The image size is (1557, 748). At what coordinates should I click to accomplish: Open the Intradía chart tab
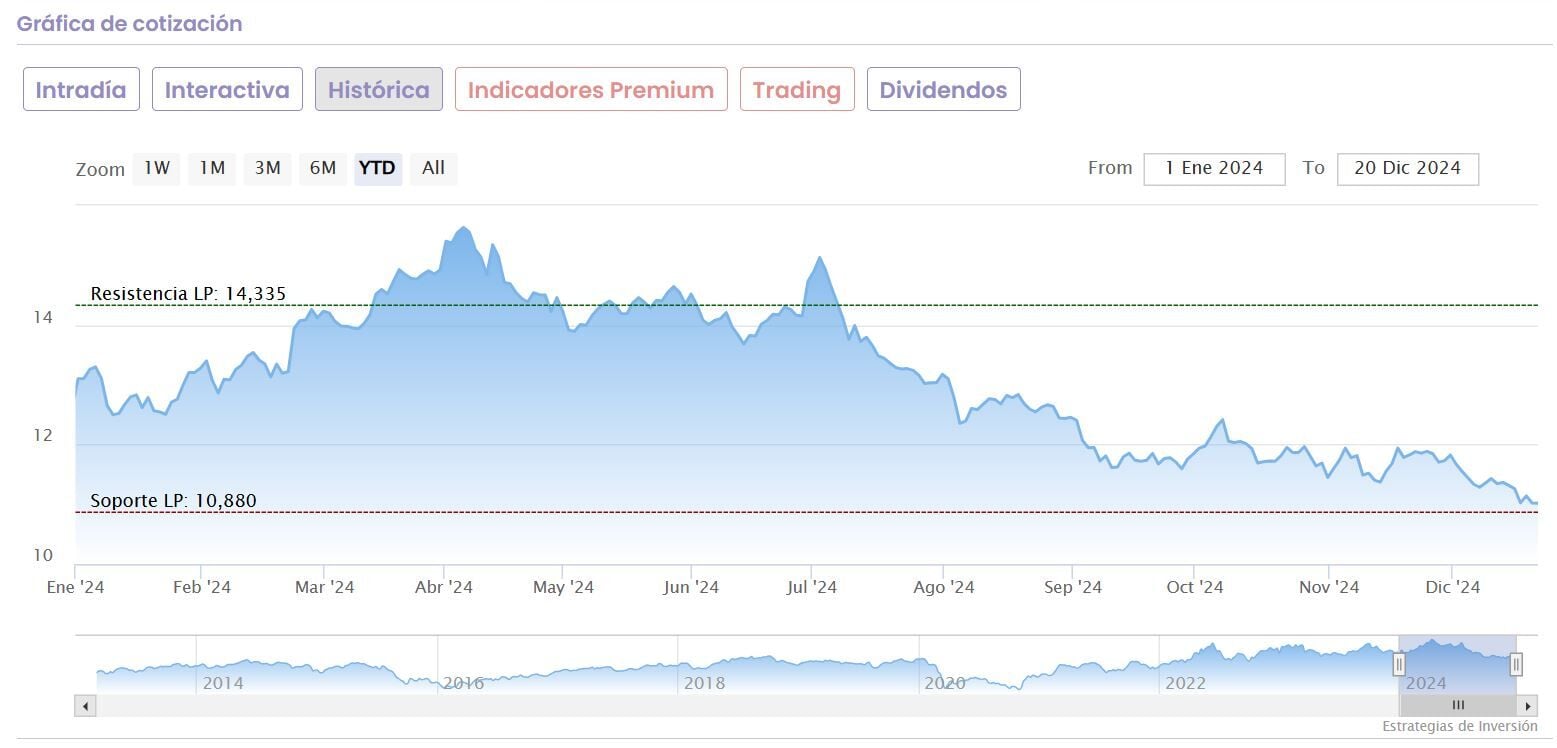81,90
